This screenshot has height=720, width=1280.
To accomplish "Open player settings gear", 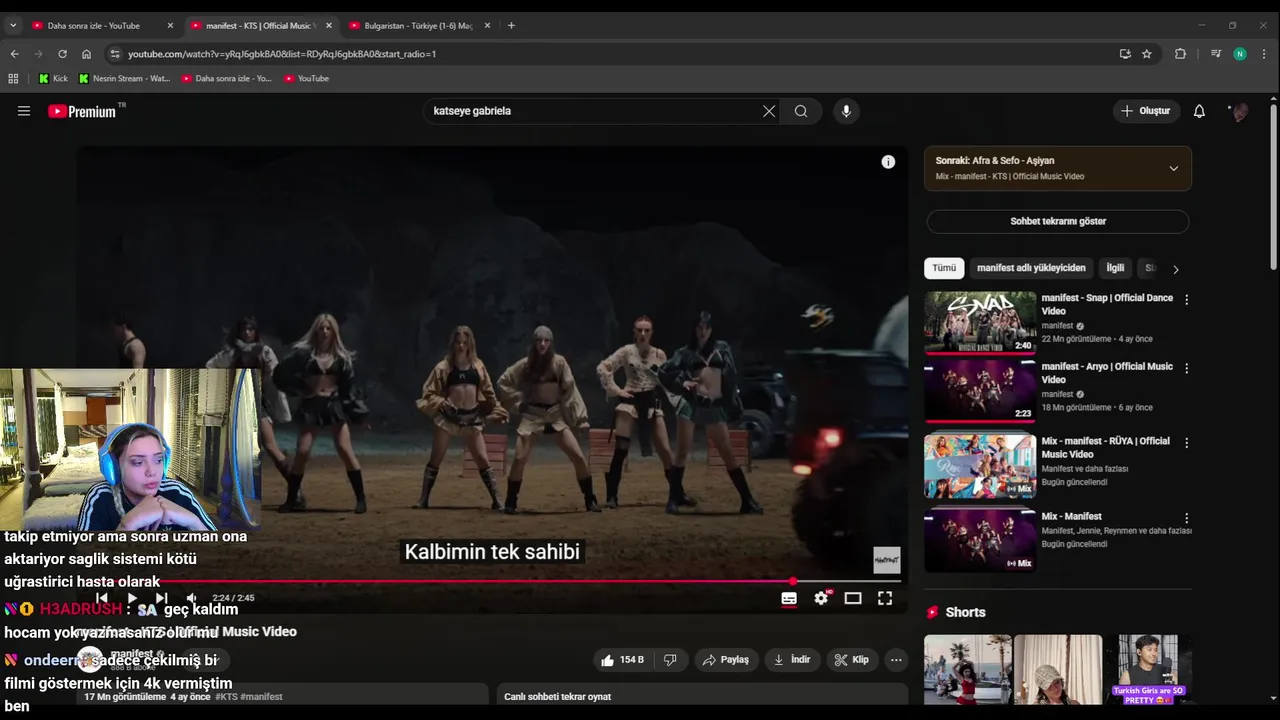I will click(821, 598).
